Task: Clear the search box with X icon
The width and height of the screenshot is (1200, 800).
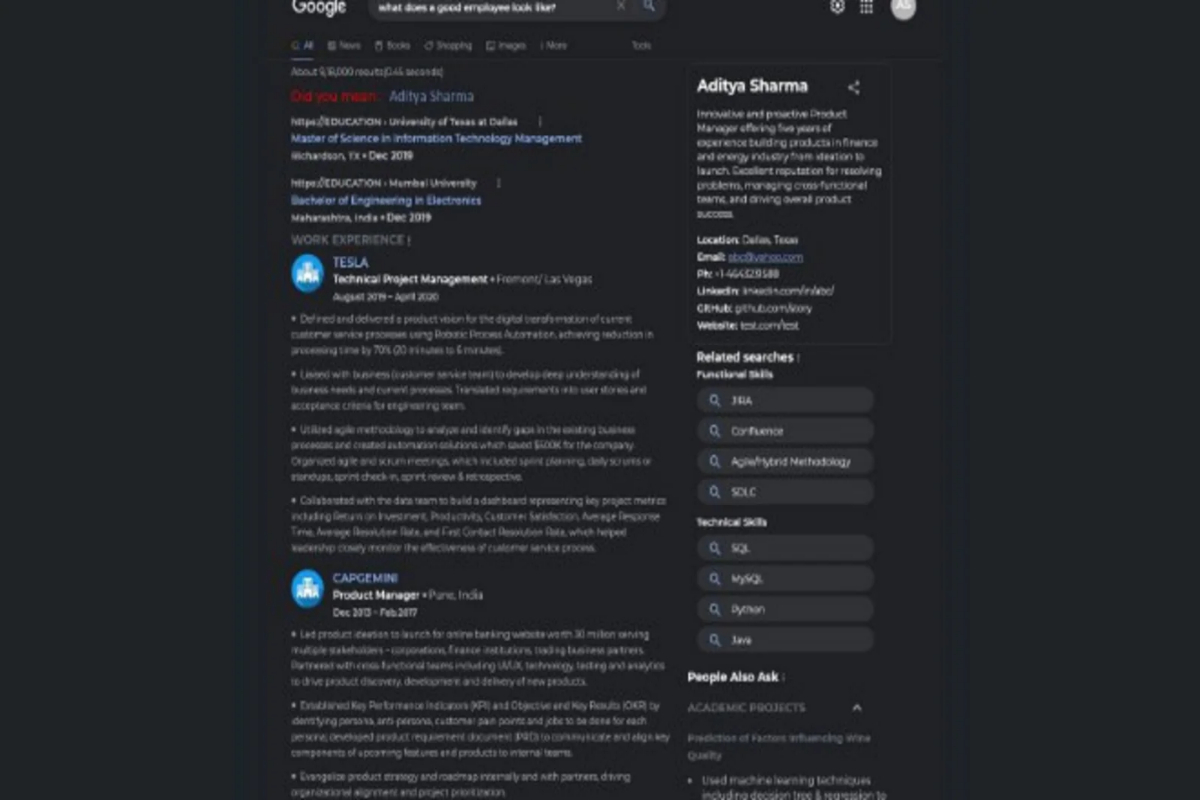Action: (x=620, y=6)
